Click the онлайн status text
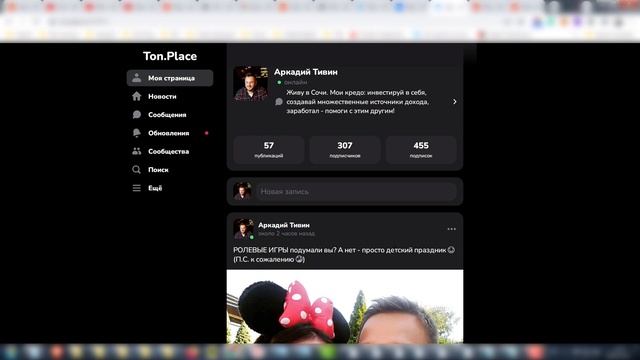Image resolution: width=640 pixels, height=360 pixels. (296, 82)
